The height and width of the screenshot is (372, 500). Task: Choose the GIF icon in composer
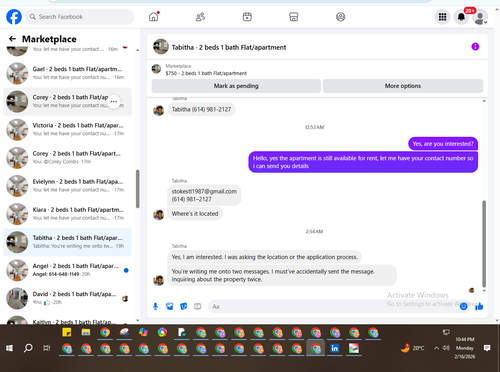click(x=198, y=306)
